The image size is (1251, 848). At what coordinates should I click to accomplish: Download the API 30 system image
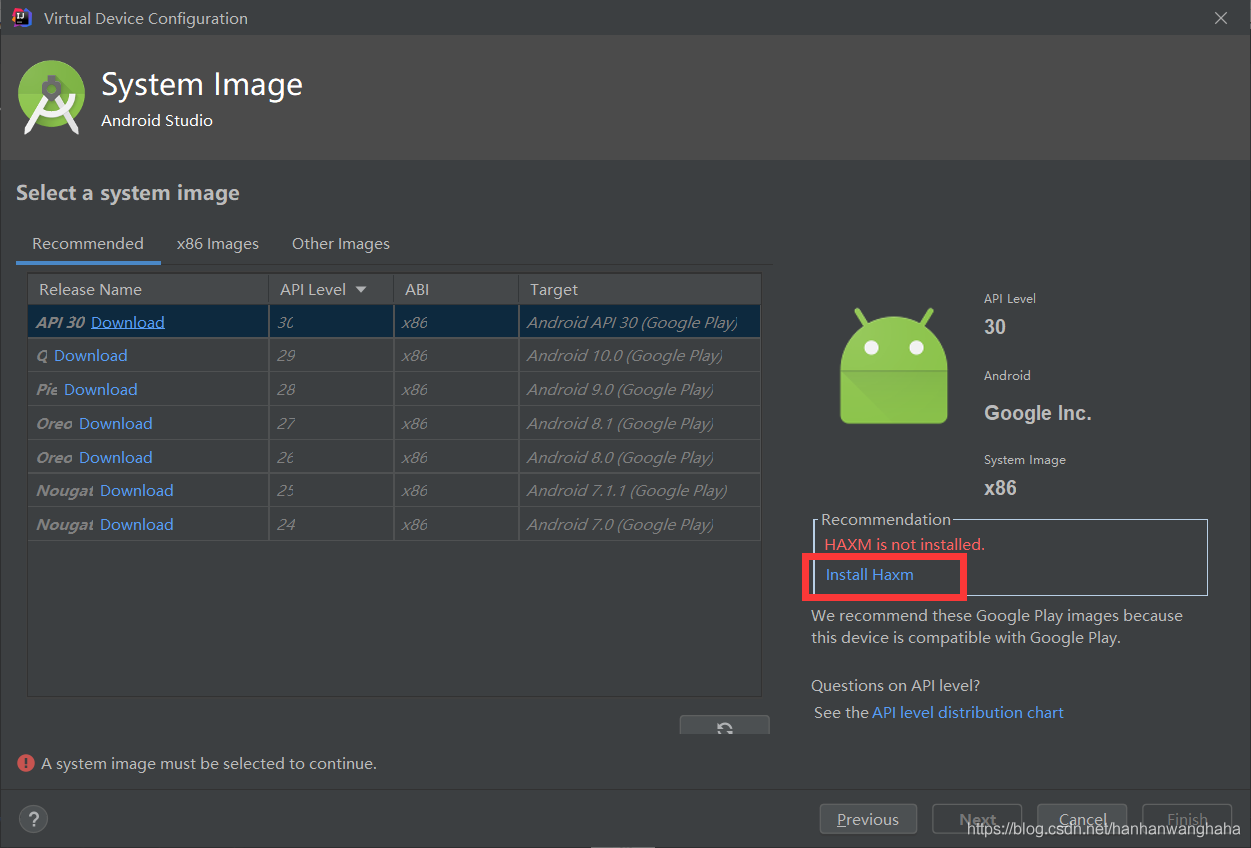coord(127,321)
